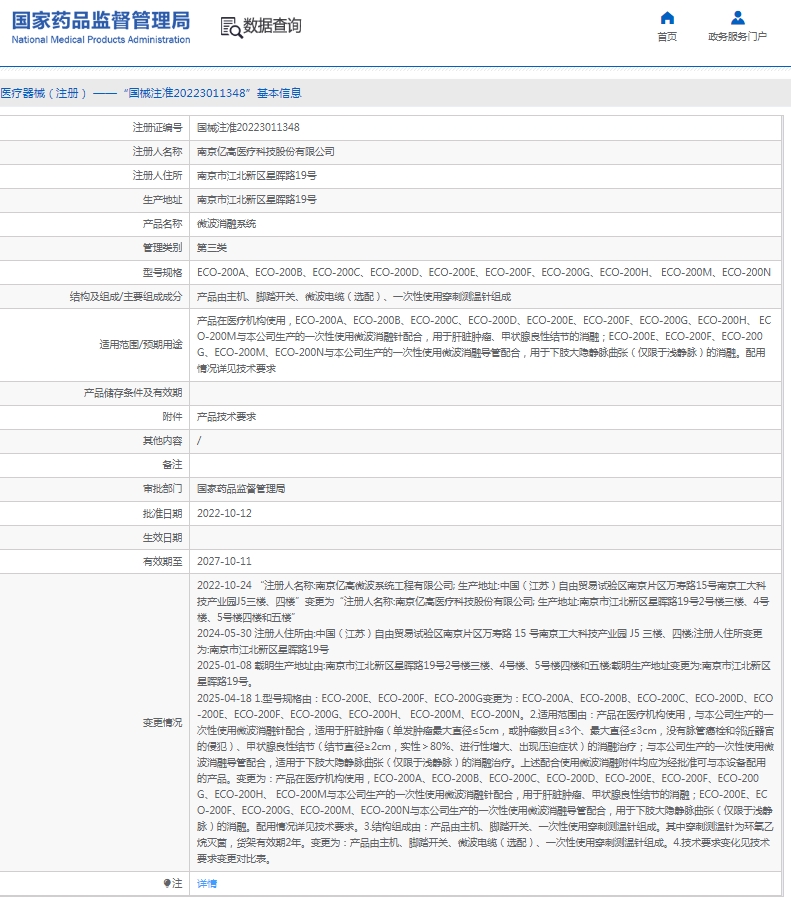The width and height of the screenshot is (791, 902).
Task: Click the 国家药品监督管理局 logo
Action: (101, 27)
